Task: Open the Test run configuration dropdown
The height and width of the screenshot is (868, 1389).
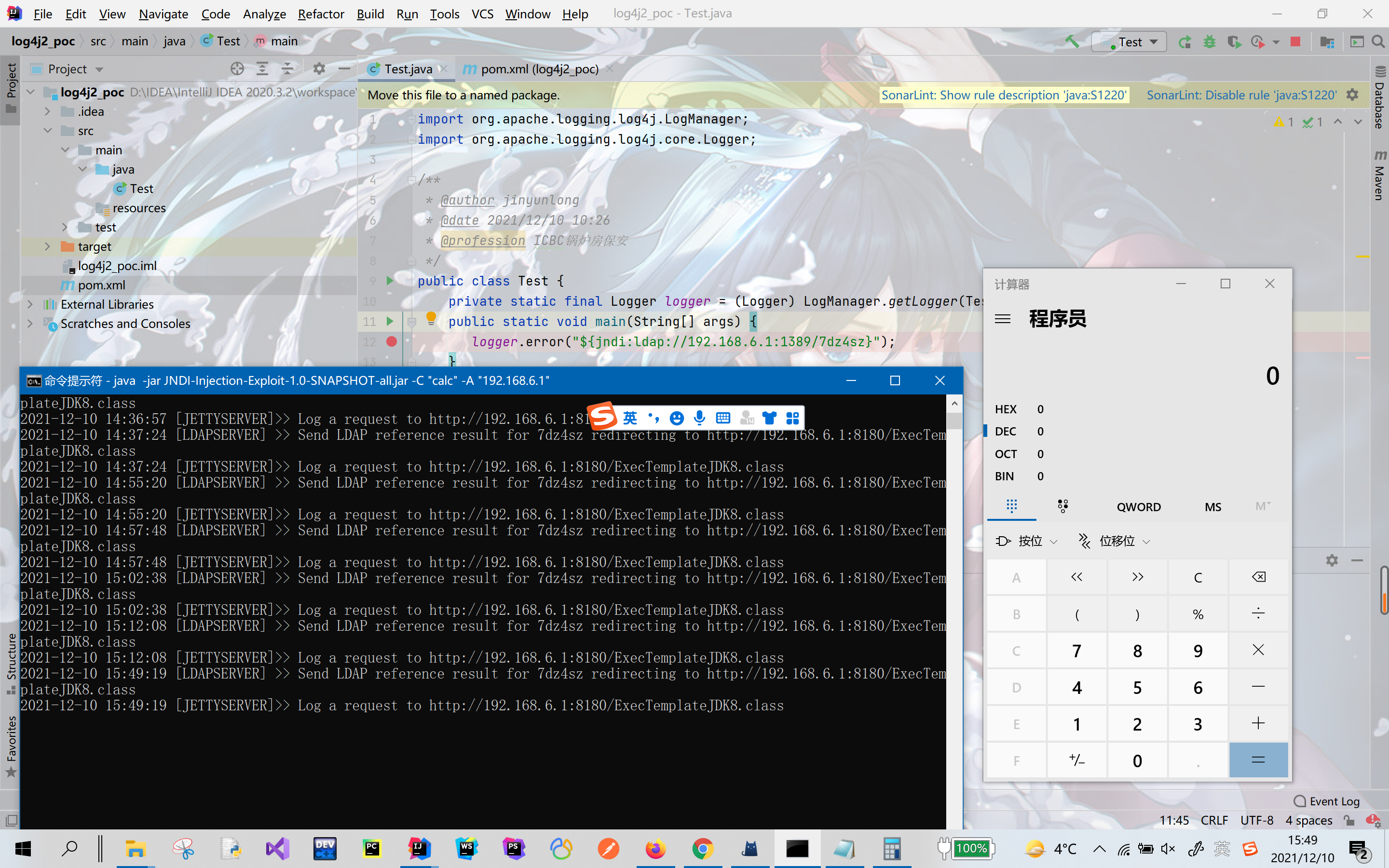Action: [x=1129, y=42]
